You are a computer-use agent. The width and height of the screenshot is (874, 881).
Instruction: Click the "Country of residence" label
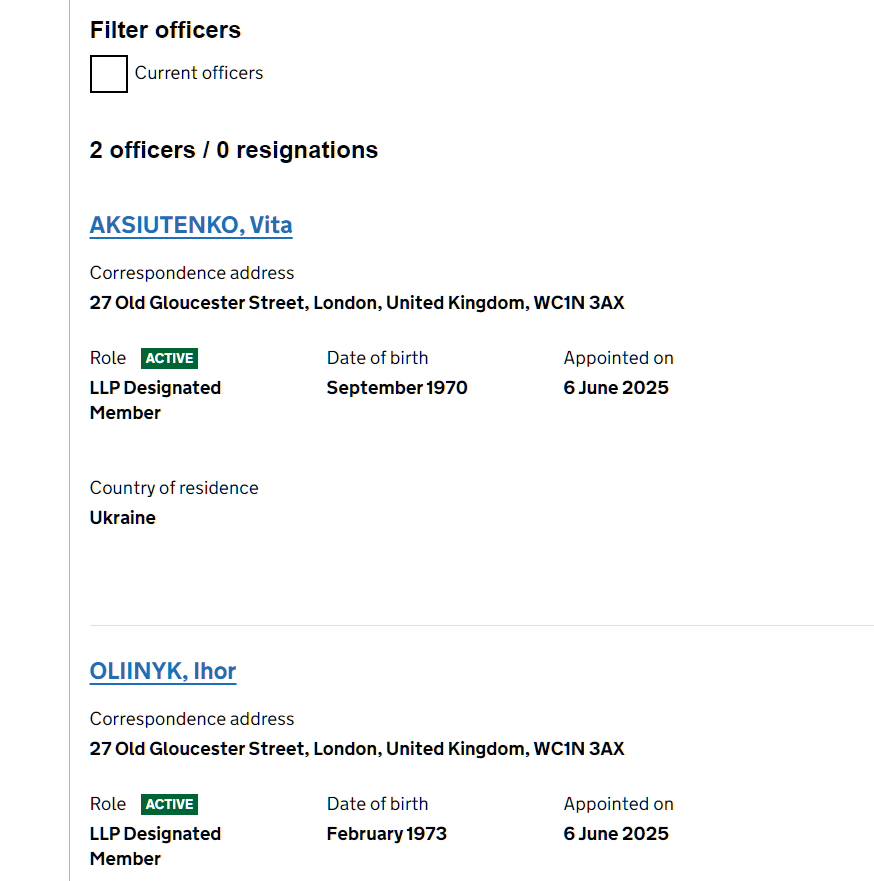coord(174,488)
